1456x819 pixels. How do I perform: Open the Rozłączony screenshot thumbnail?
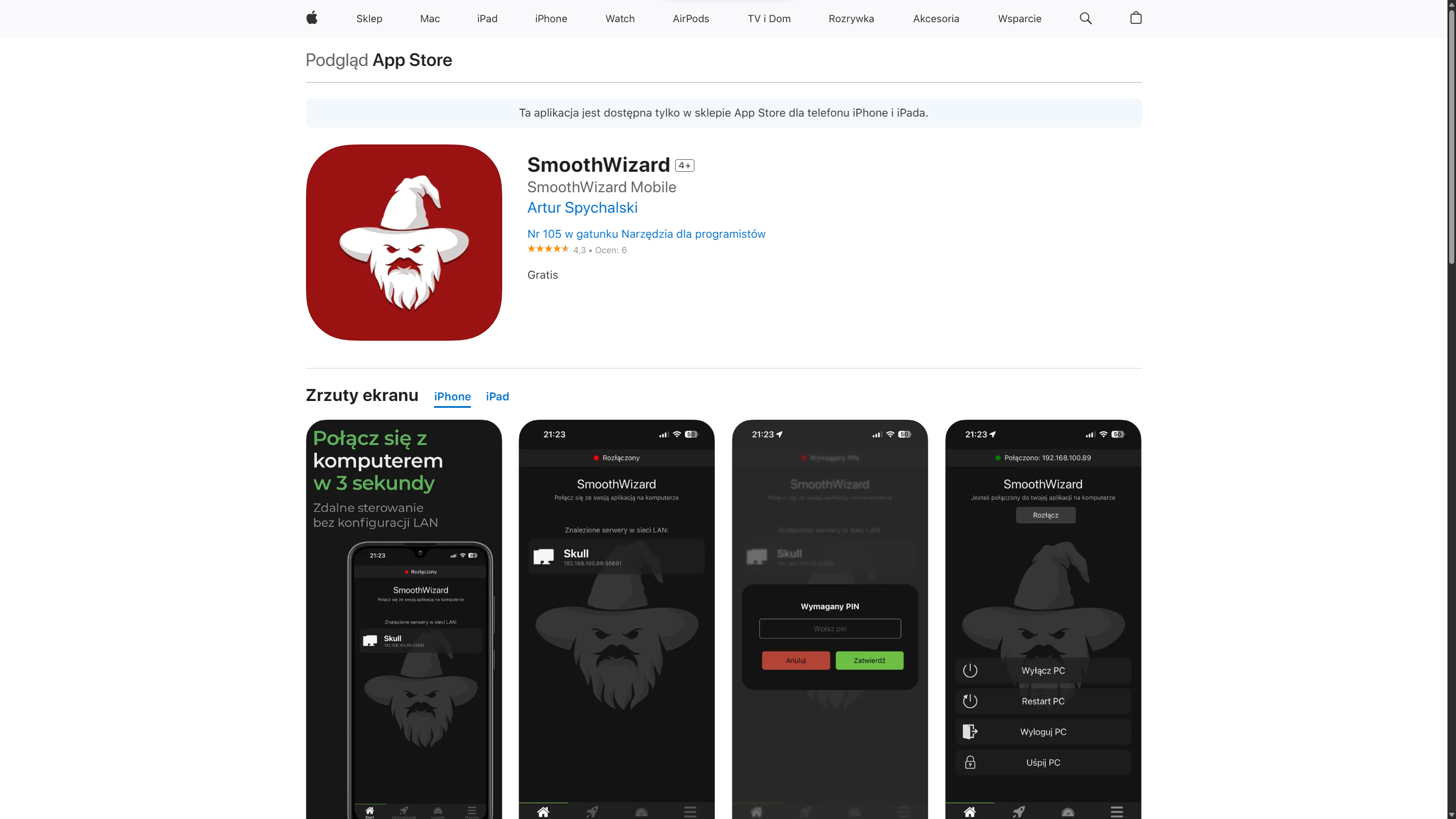617,619
